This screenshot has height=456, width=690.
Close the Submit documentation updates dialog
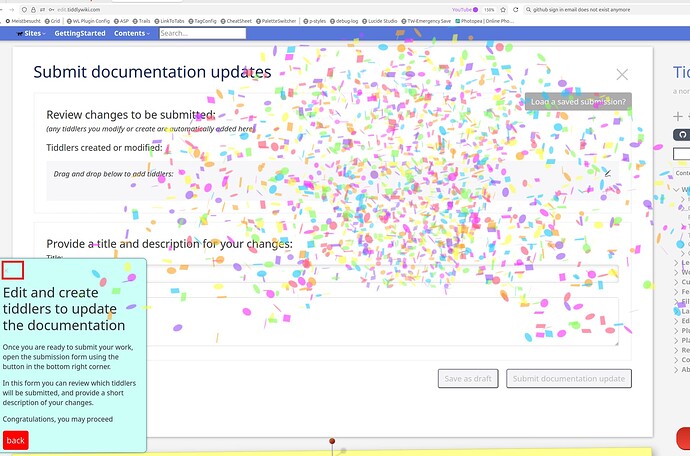[622, 74]
